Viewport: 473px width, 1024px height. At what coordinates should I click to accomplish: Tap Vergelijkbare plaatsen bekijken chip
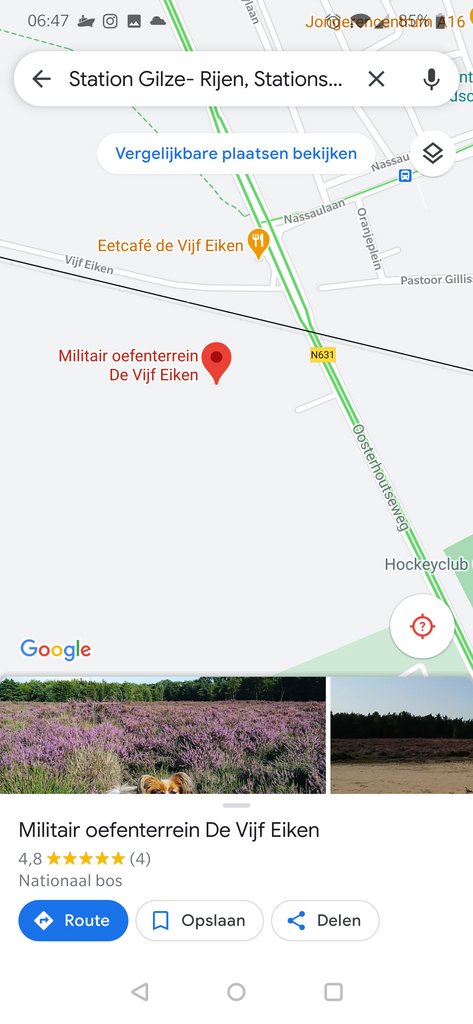[x=236, y=154]
